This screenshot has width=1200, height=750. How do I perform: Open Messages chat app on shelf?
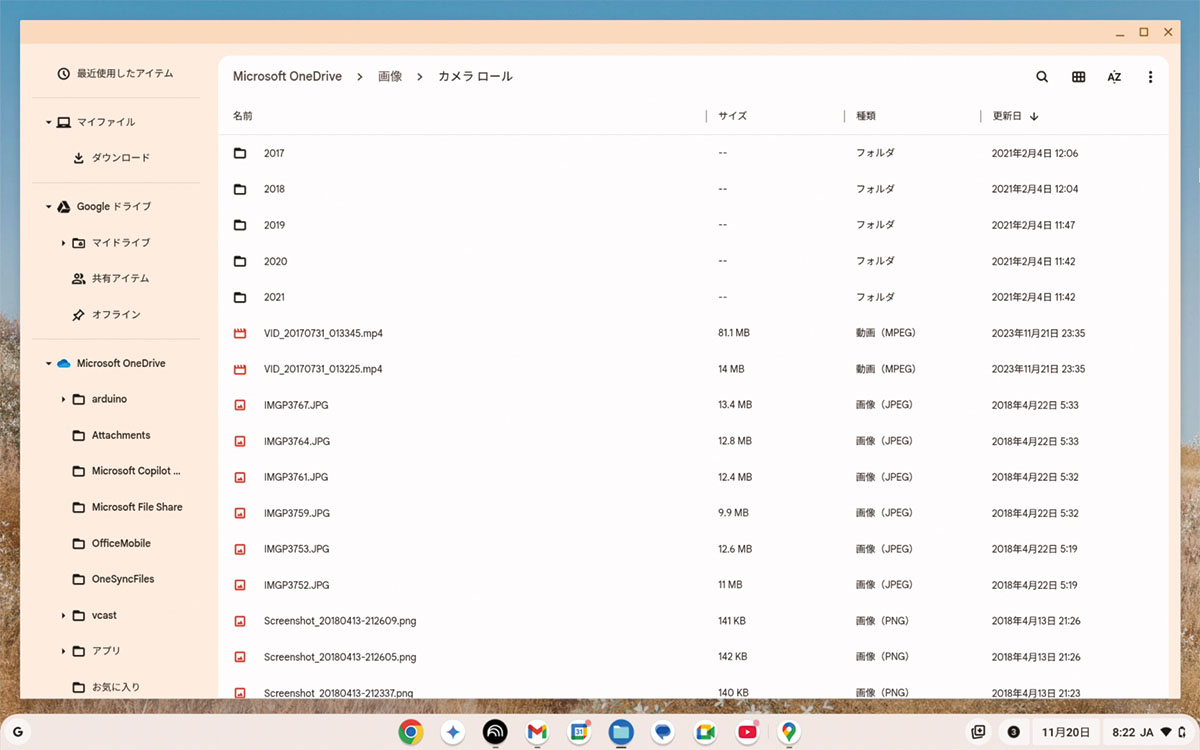point(663,732)
